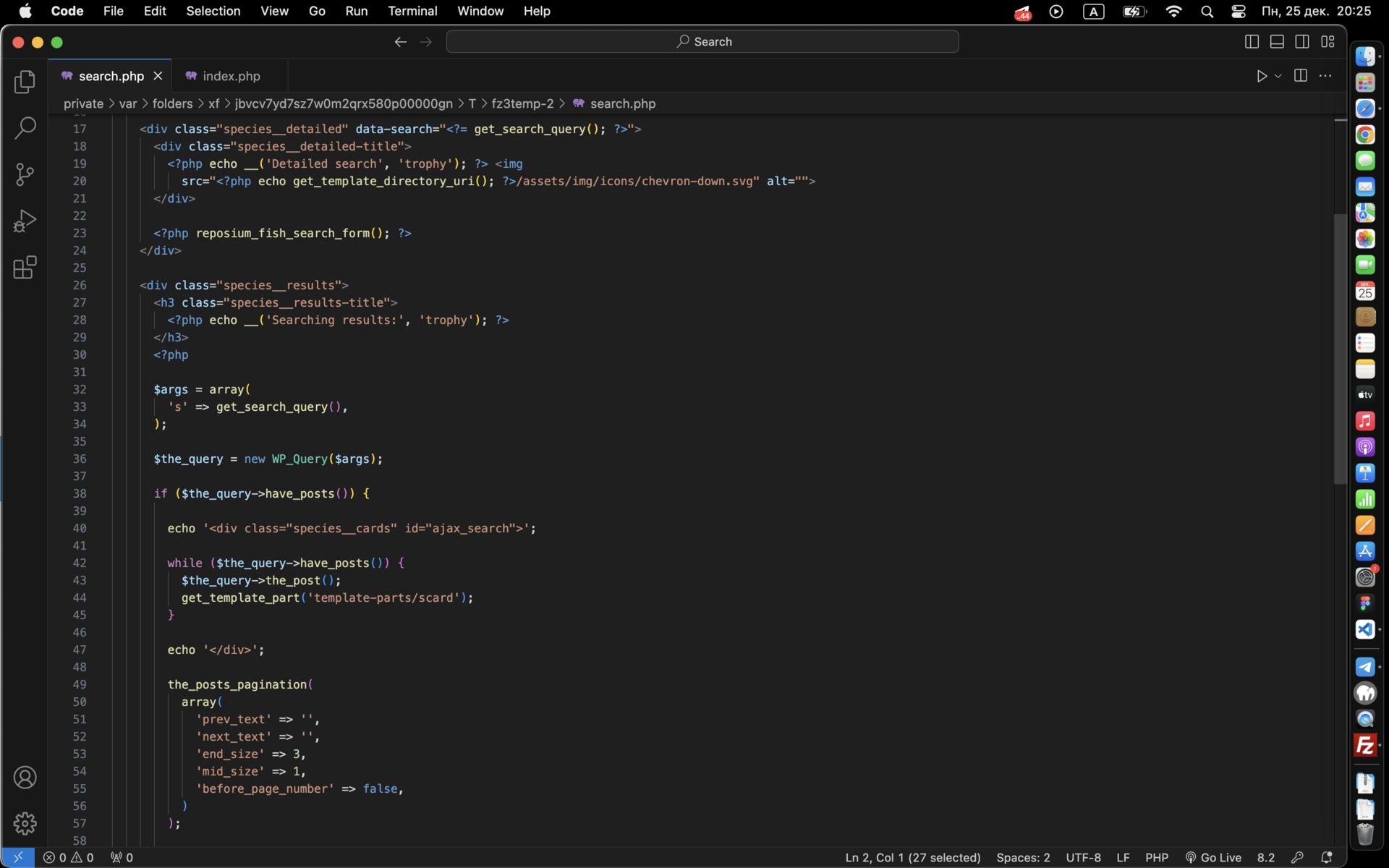Open Spotlight search in menu bar
The image size is (1389, 868).
click(x=1207, y=11)
